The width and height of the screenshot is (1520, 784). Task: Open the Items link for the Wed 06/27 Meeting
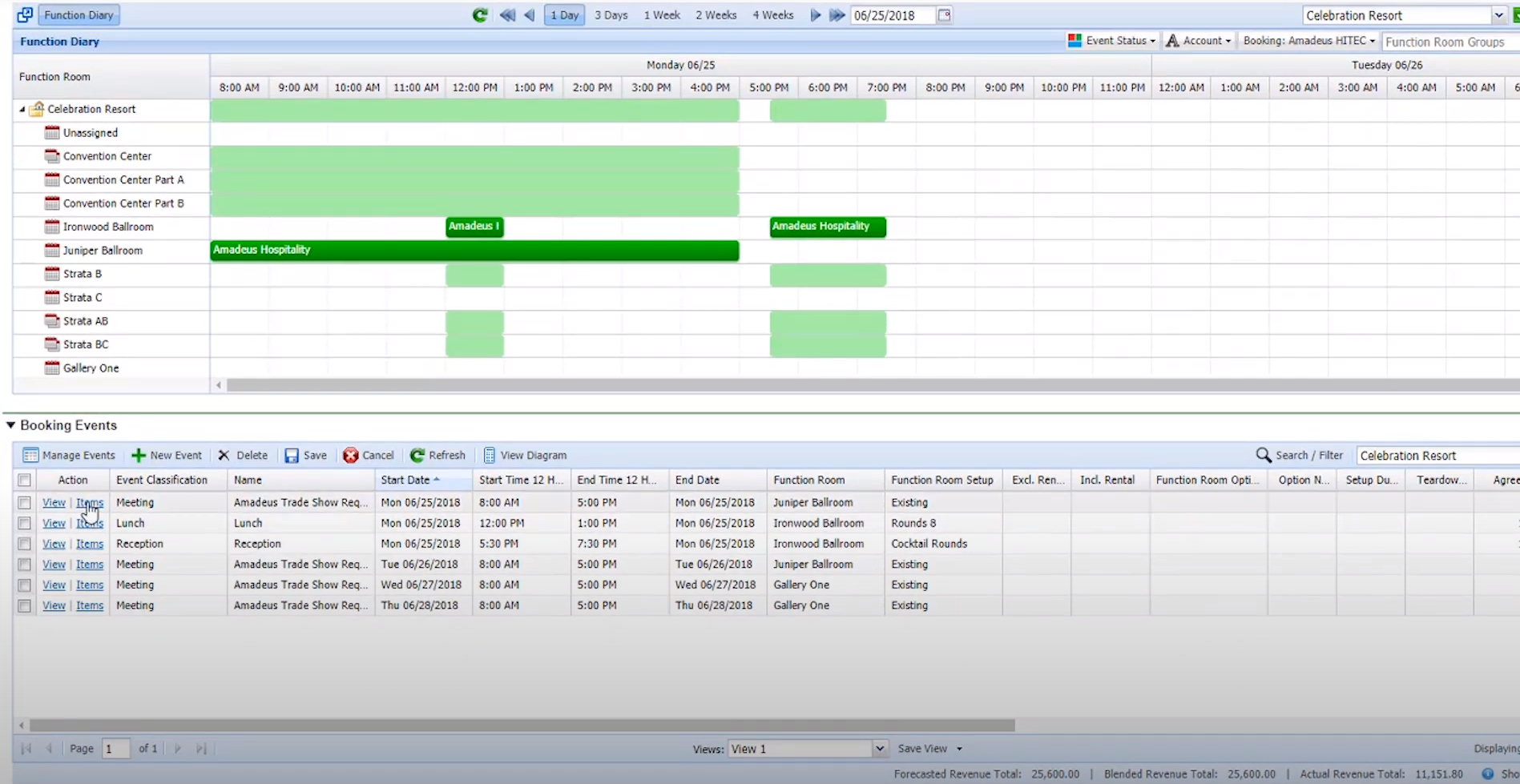[90, 585]
